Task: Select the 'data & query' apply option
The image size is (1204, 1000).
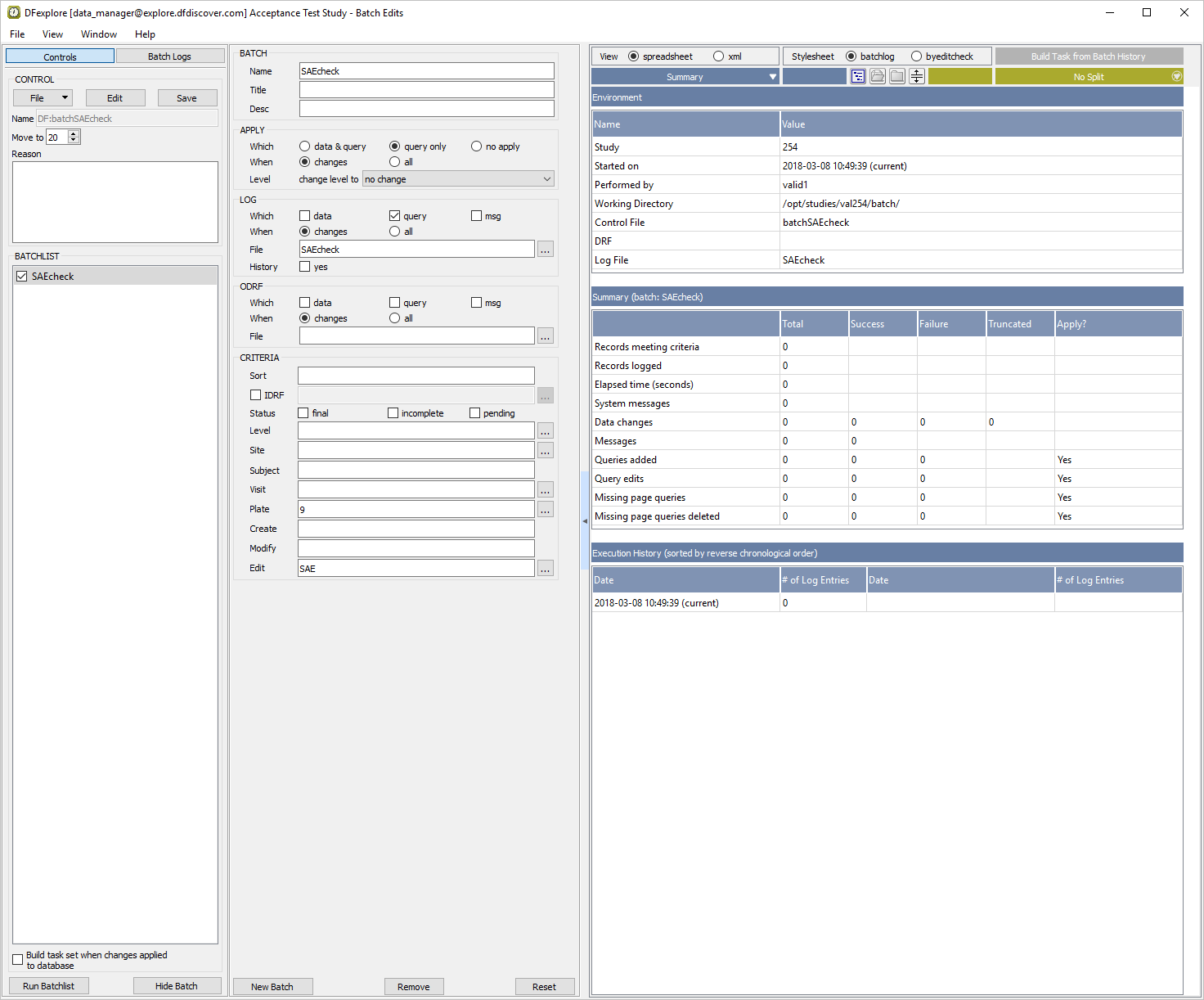Action: pos(305,146)
